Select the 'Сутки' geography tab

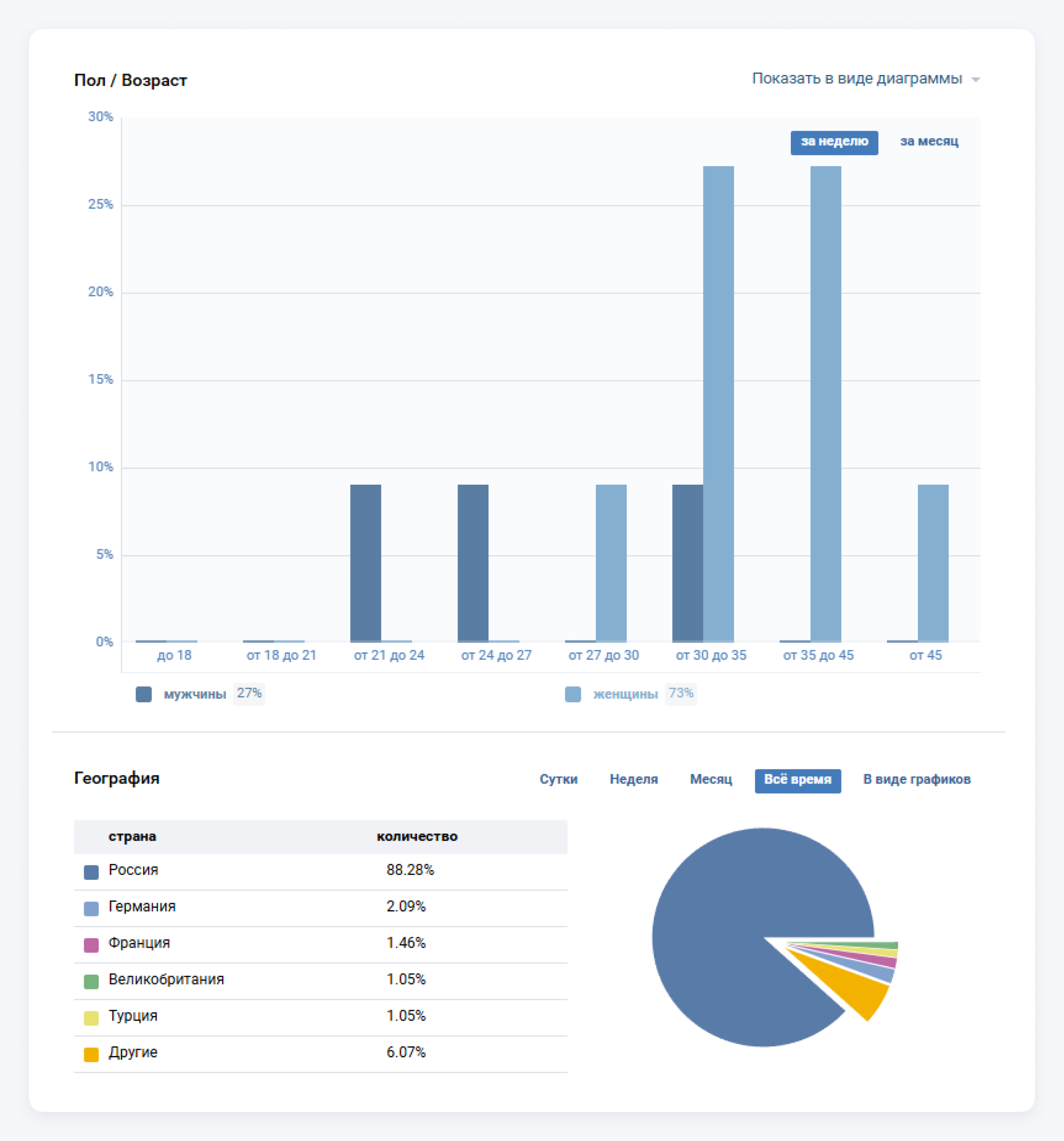pyautogui.click(x=558, y=779)
